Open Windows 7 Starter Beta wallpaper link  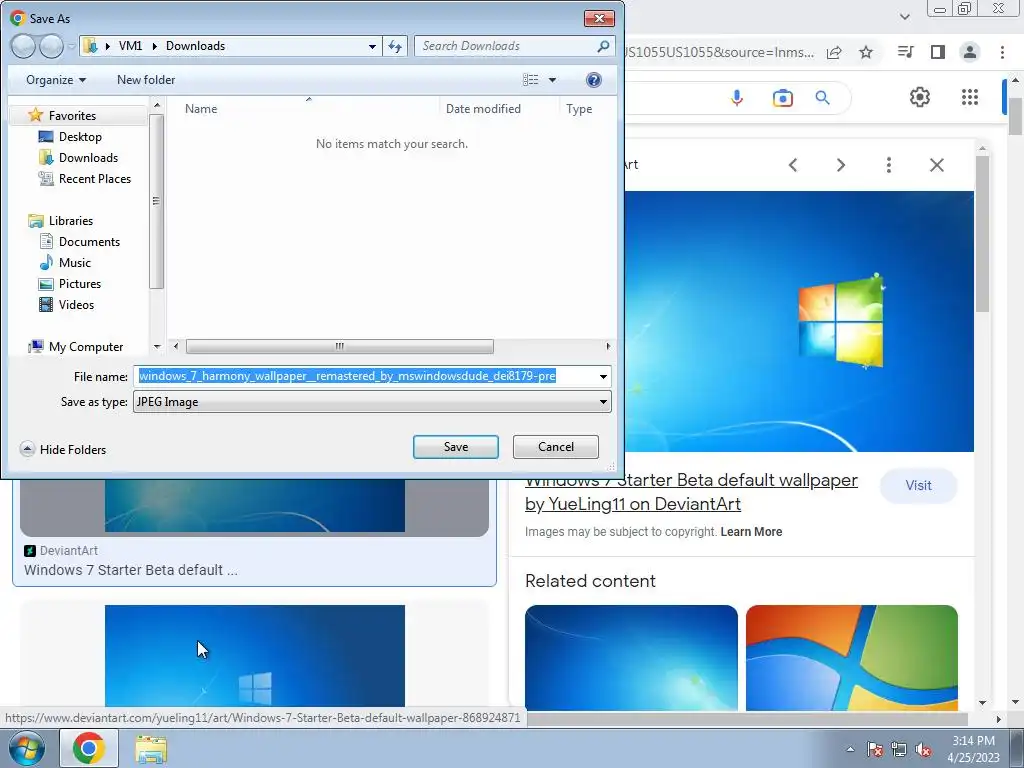pyautogui.click(x=691, y=492)
